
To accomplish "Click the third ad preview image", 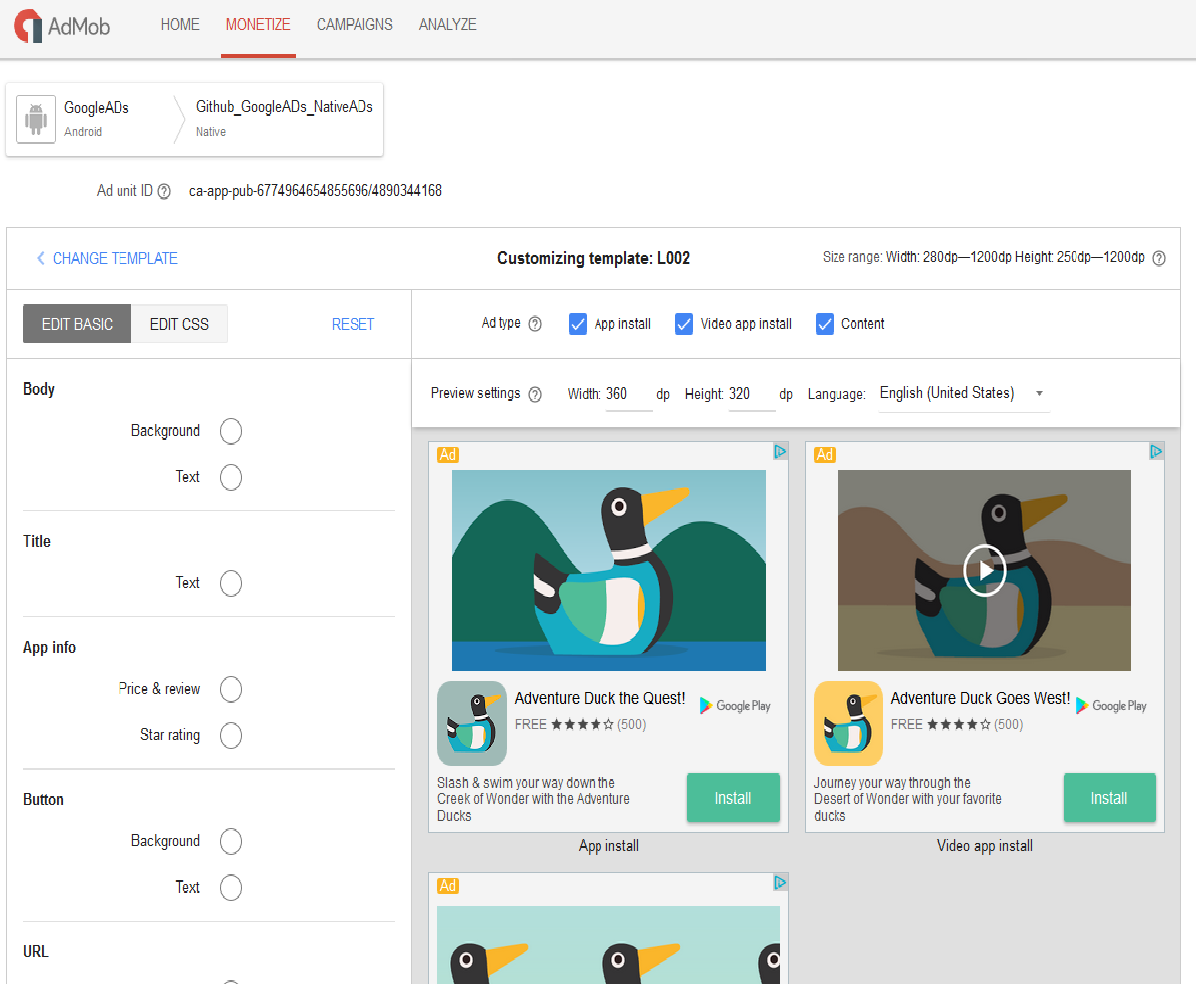I will point(609,945).
